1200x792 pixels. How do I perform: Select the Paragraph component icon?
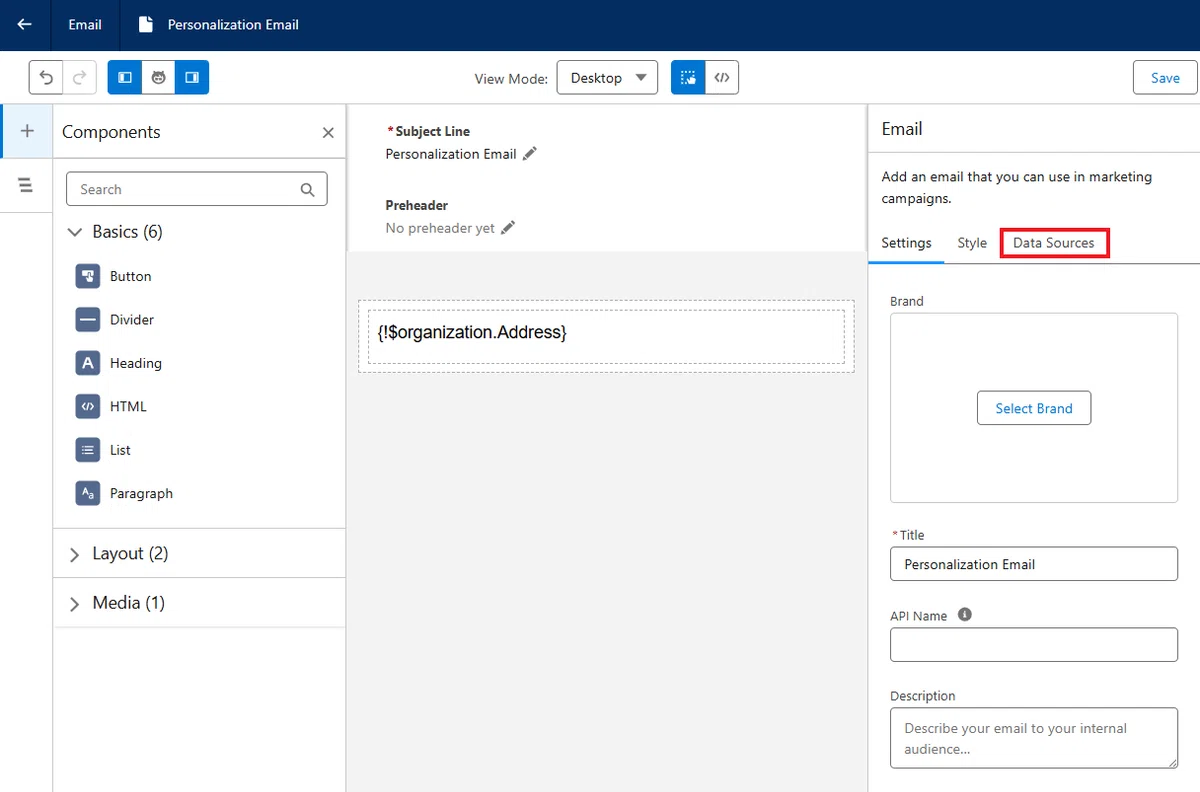pos(88,493)
